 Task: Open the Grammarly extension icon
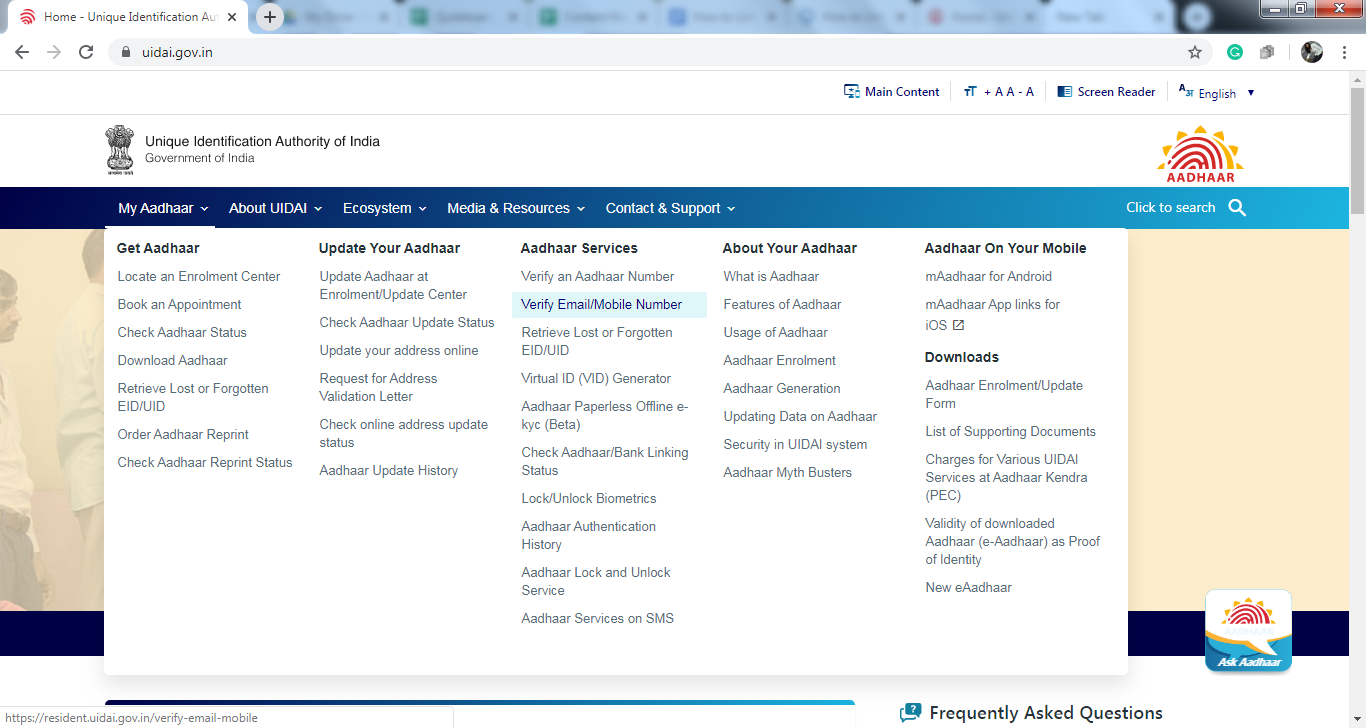pos(1235,52)
